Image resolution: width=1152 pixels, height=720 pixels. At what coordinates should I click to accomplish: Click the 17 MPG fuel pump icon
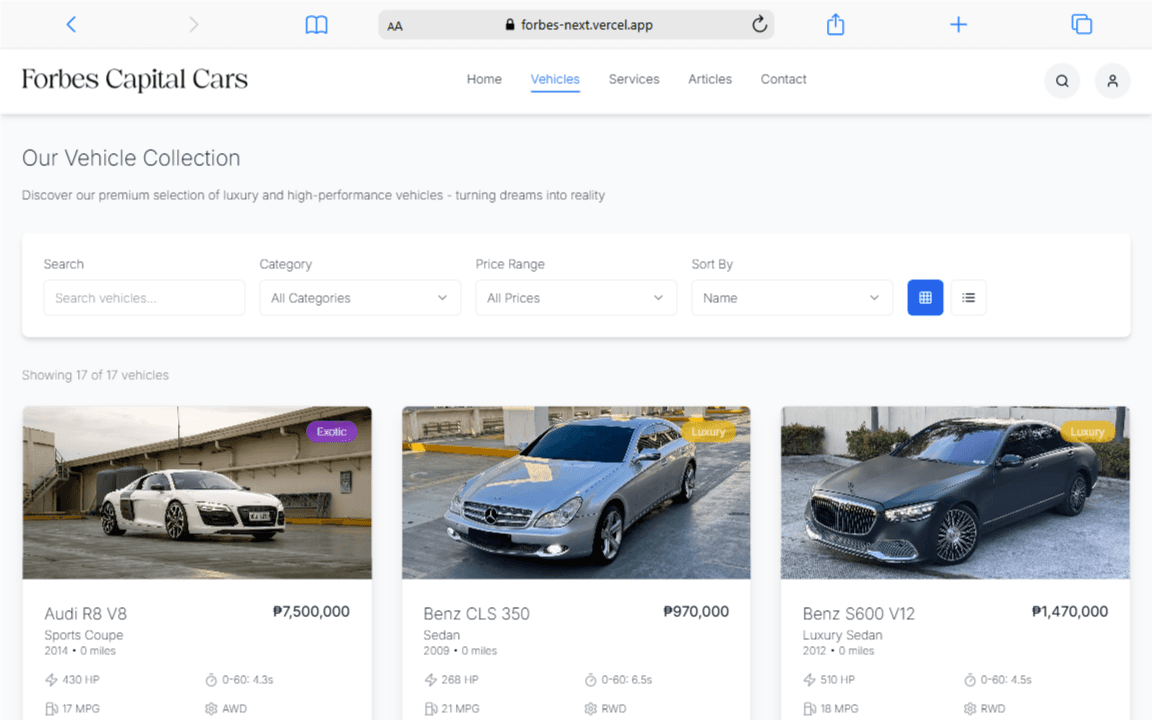51,709
